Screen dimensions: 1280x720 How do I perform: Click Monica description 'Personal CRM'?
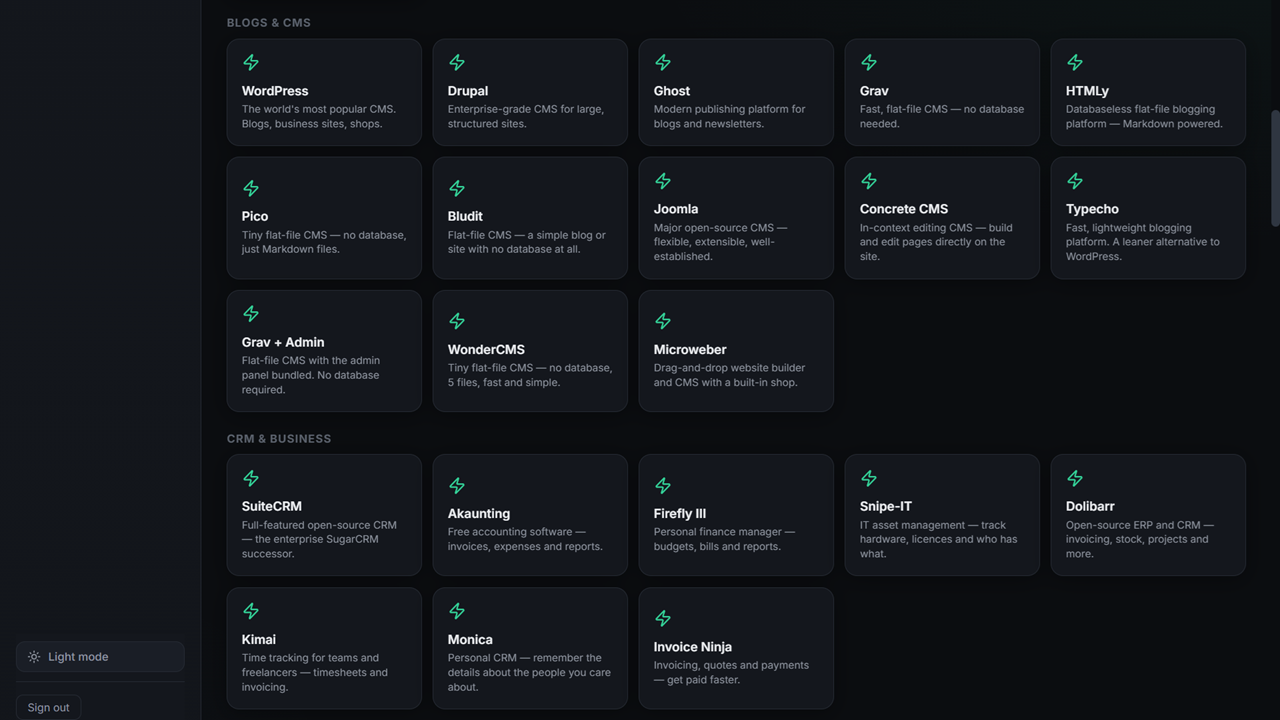[482, 658]
